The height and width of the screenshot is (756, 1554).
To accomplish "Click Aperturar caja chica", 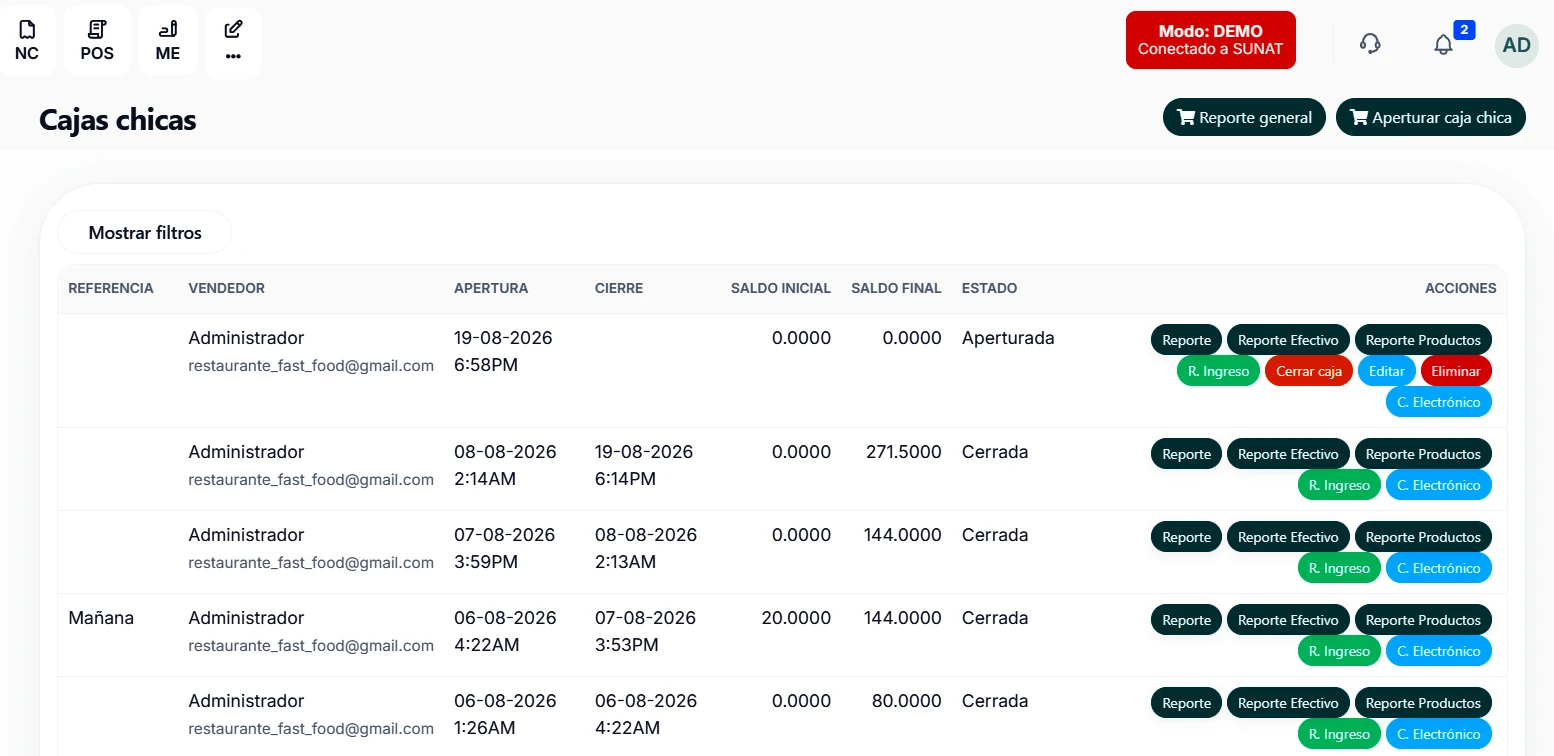I will click(1431, 117).
